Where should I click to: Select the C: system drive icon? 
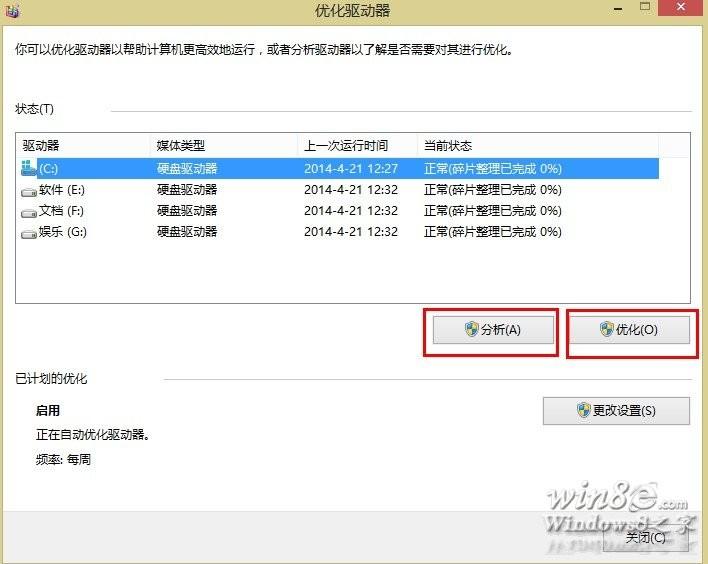tap(28, 168)
